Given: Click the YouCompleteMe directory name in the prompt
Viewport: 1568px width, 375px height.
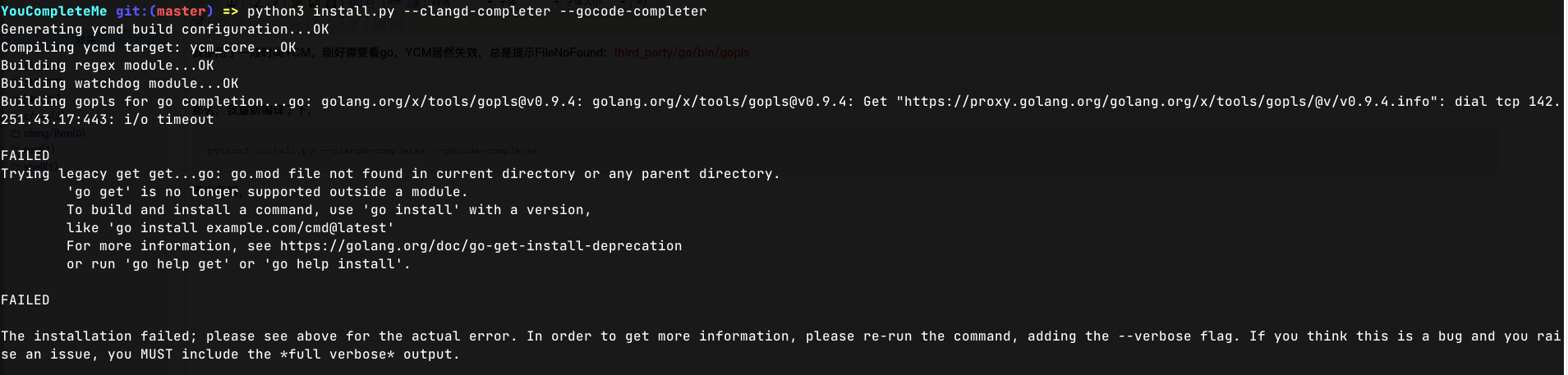Looking at the screenshot, I should click(54, 11).
